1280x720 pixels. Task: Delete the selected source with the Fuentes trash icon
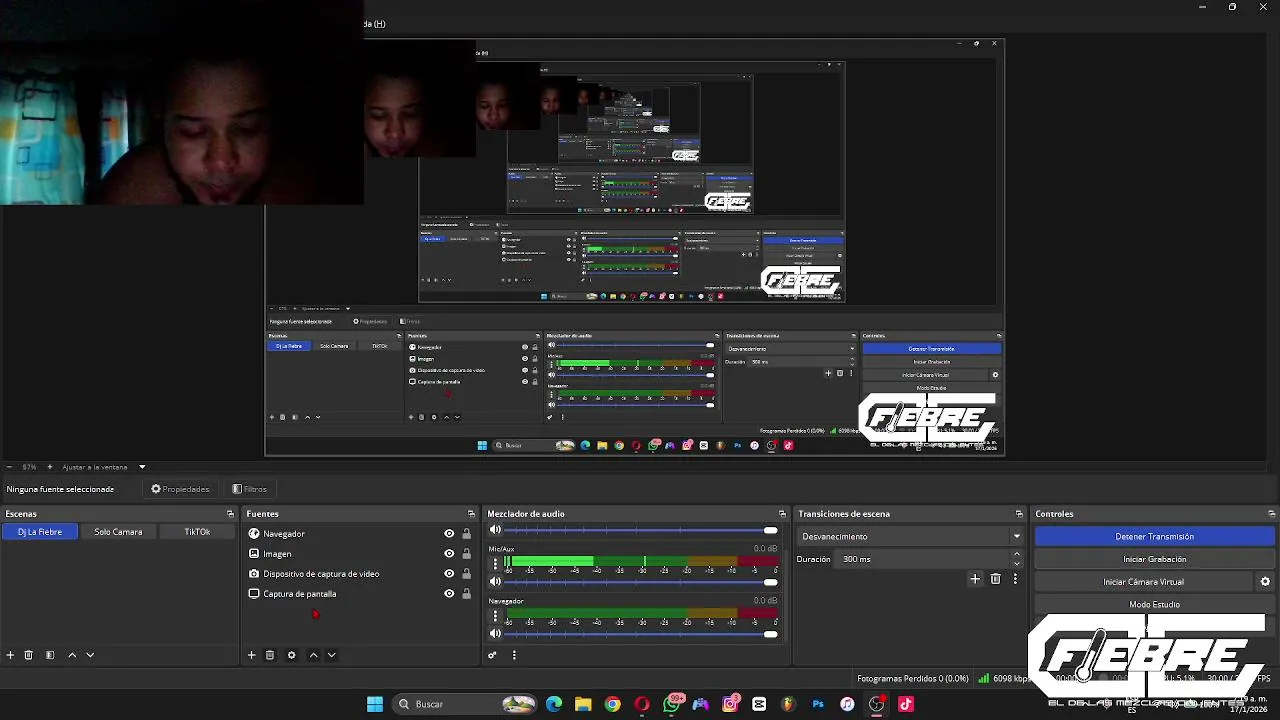(x=270, y=655)
